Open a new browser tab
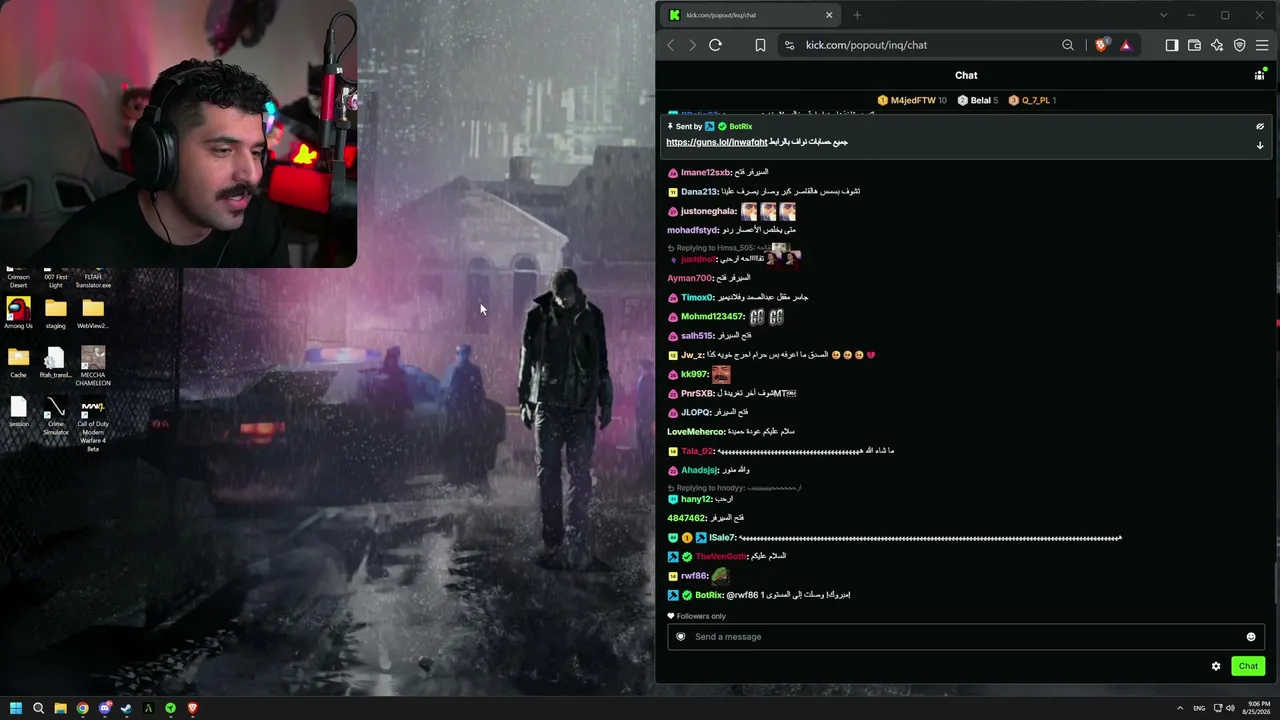Image resolution: width=1280 pixels, height=720 pixels. coord(857,15)
